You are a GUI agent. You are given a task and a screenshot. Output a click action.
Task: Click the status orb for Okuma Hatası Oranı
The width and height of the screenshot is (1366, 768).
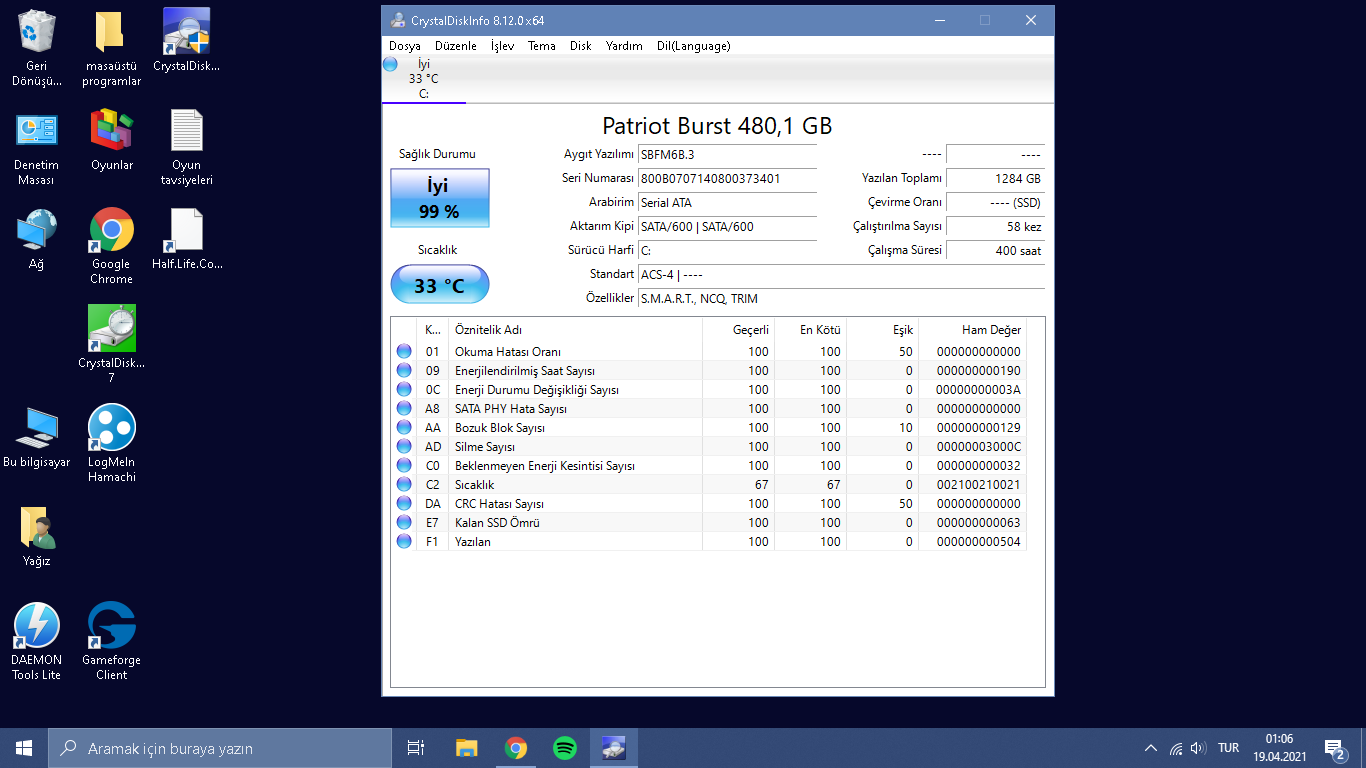click(404, 352)
